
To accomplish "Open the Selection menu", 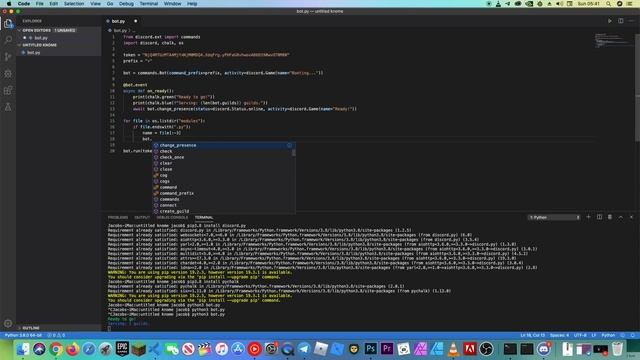I will pos(74,4).
